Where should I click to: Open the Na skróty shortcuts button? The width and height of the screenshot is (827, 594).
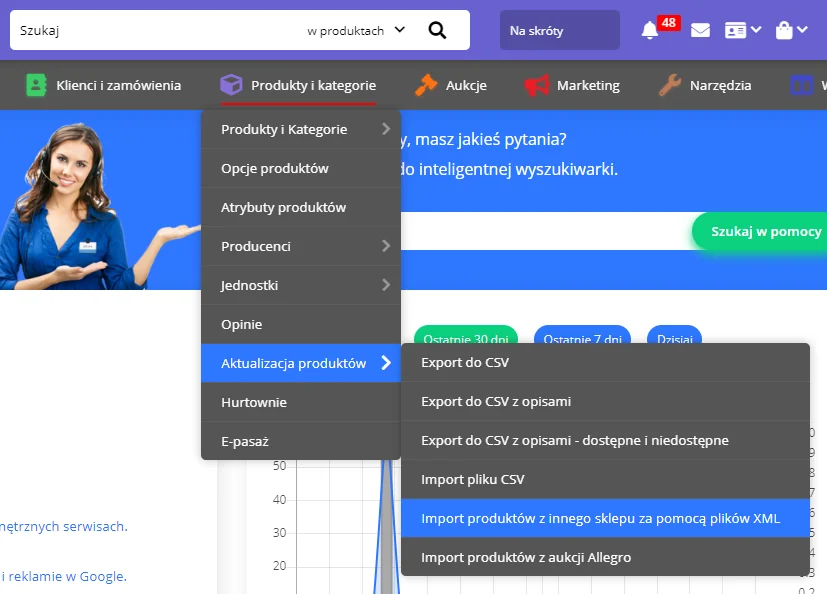[560, 30]
